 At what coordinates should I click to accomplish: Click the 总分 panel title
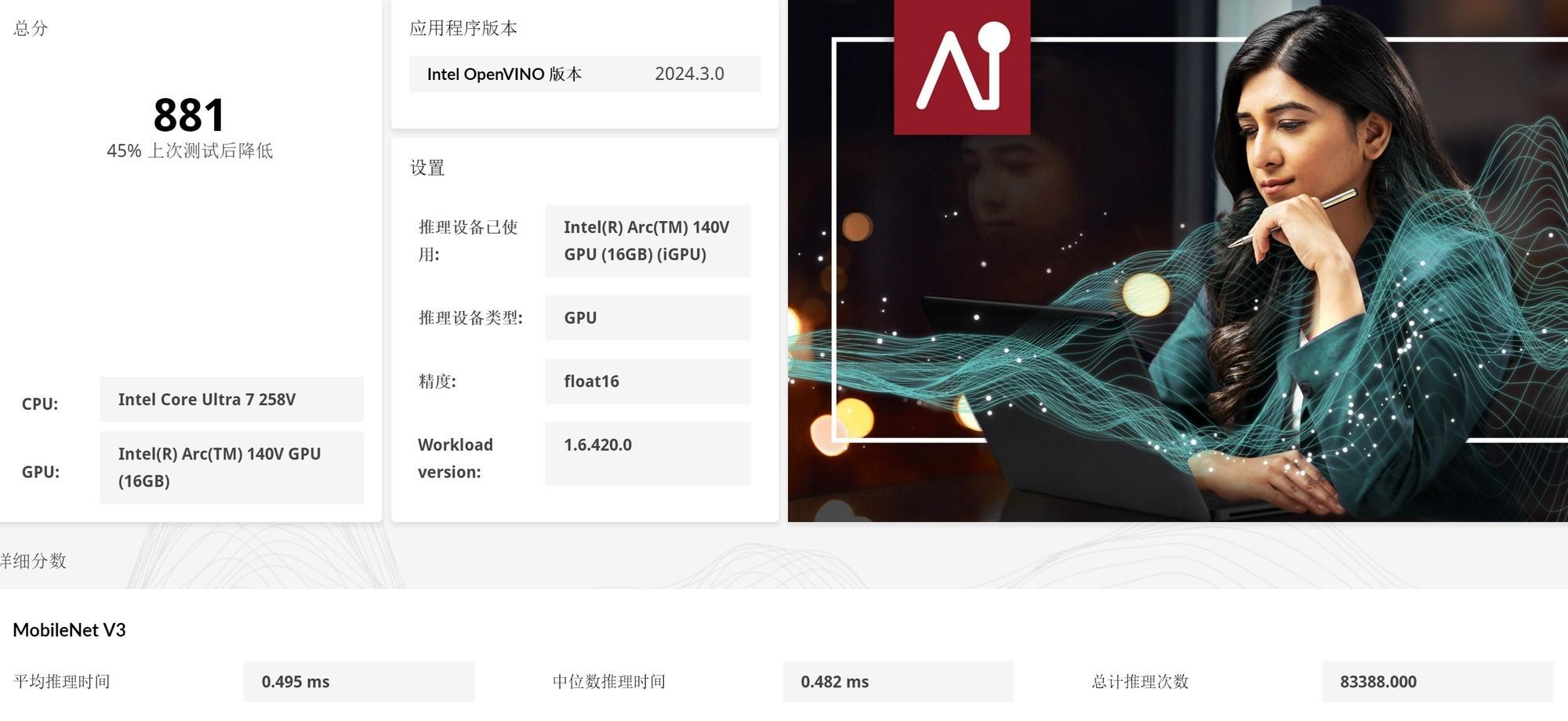(x=31, y=28)
